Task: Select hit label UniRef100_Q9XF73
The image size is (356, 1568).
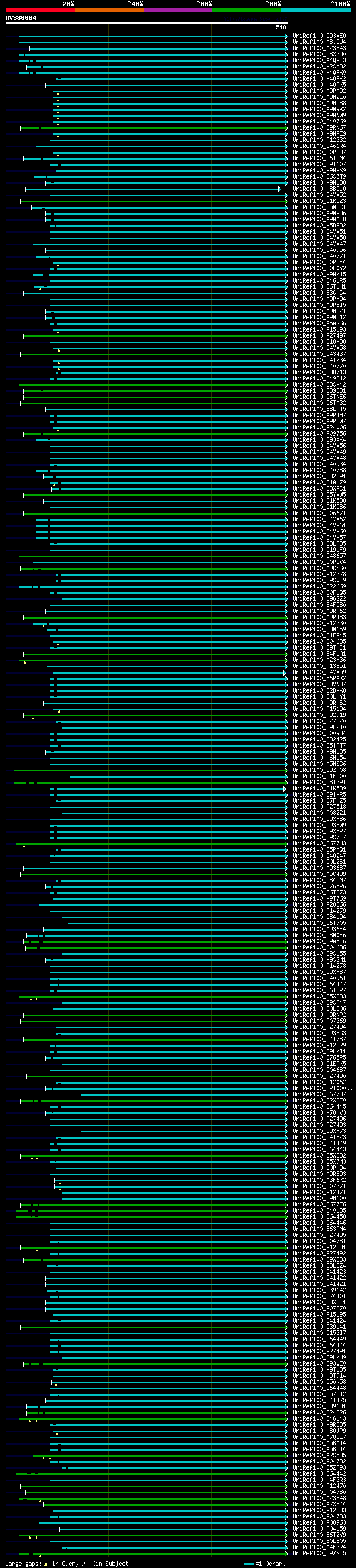Action: pos(319,1131)
